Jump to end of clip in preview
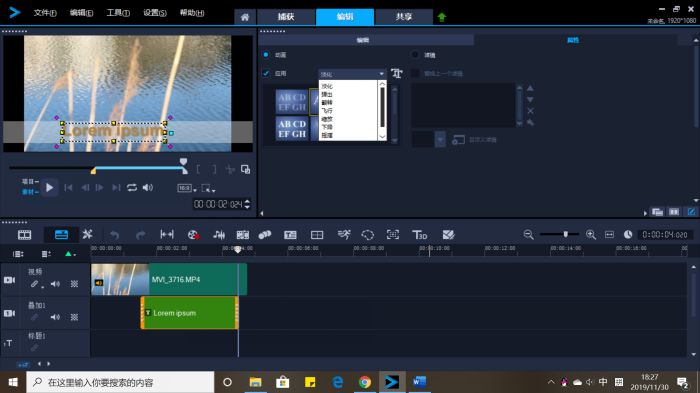Viewport: 700px width, 393px height. (116, 188)
